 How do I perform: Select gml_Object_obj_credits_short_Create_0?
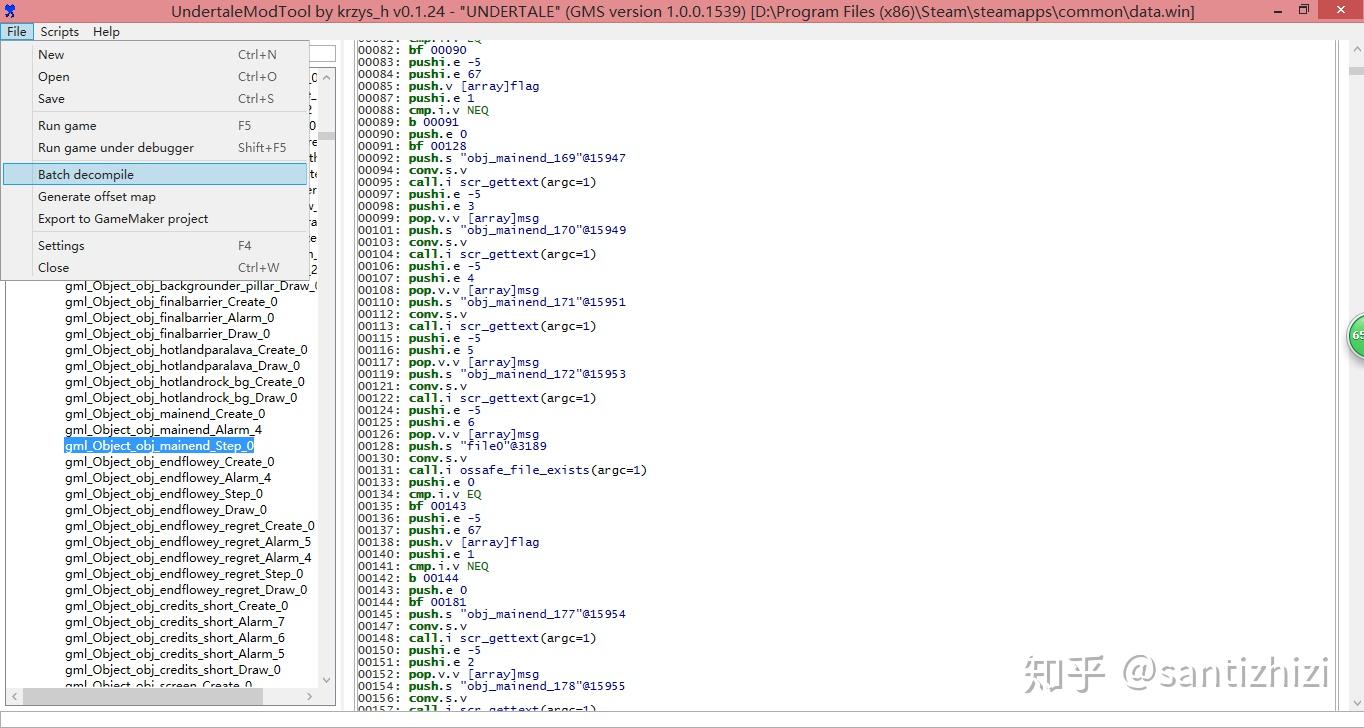tap(176, 606)
